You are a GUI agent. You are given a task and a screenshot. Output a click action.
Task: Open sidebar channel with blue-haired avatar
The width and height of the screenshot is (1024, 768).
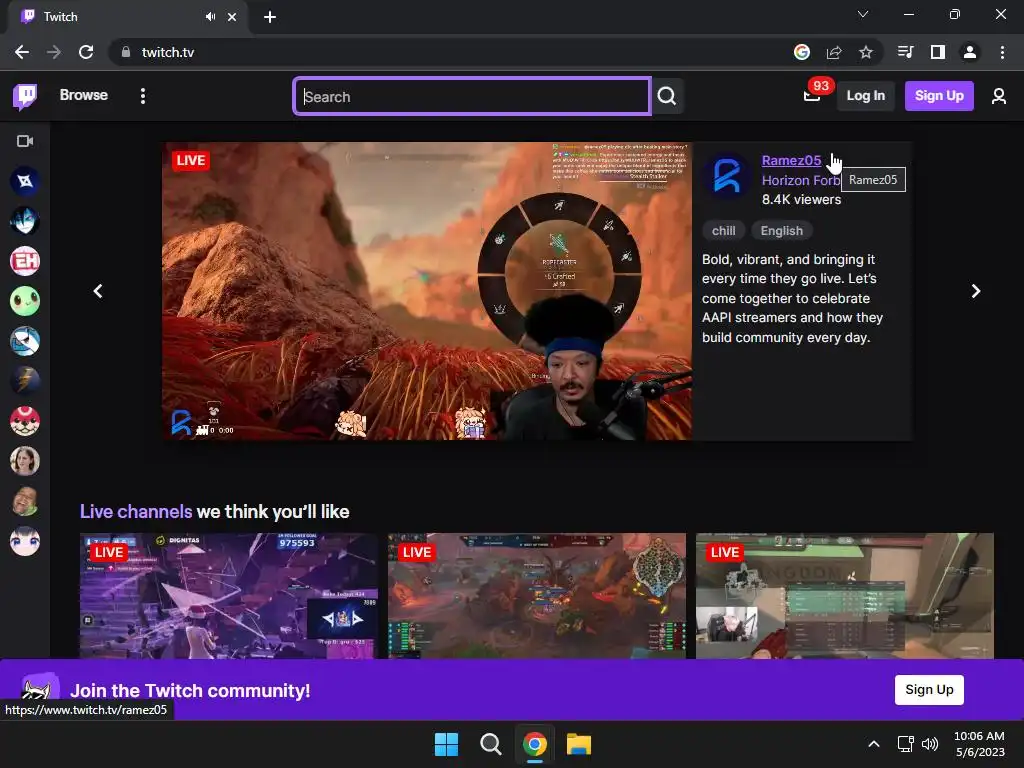click(x=25, y=221)
